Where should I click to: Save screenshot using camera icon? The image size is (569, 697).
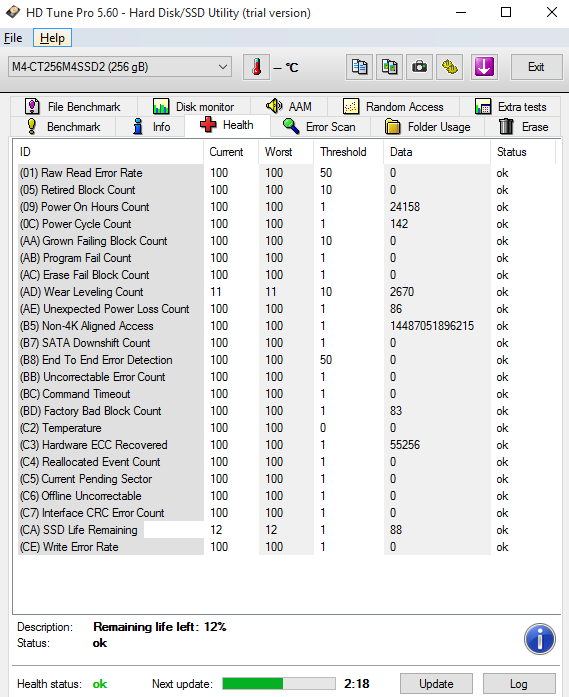coord(419,68)
